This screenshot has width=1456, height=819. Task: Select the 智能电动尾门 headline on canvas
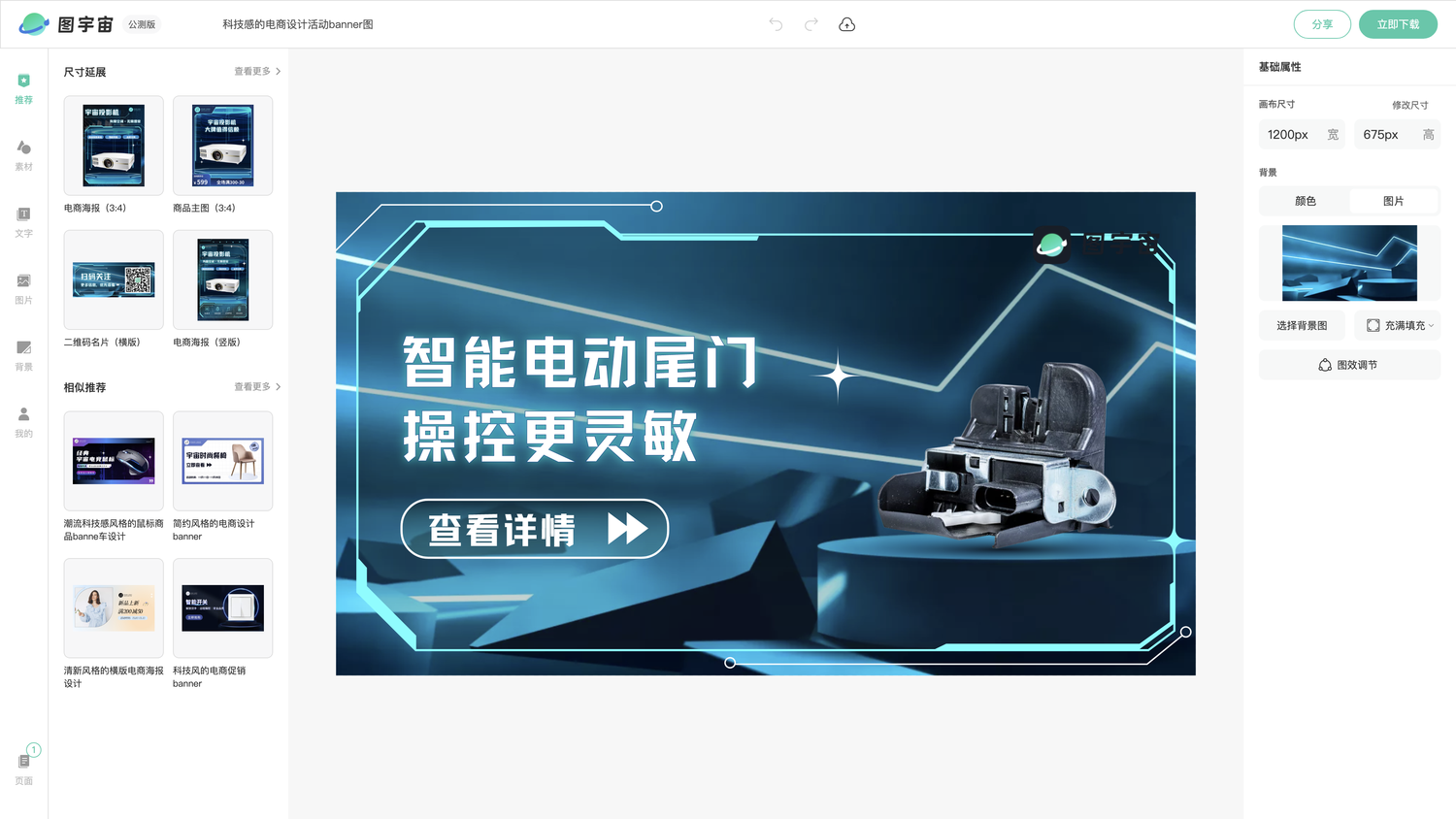(580, 362)
